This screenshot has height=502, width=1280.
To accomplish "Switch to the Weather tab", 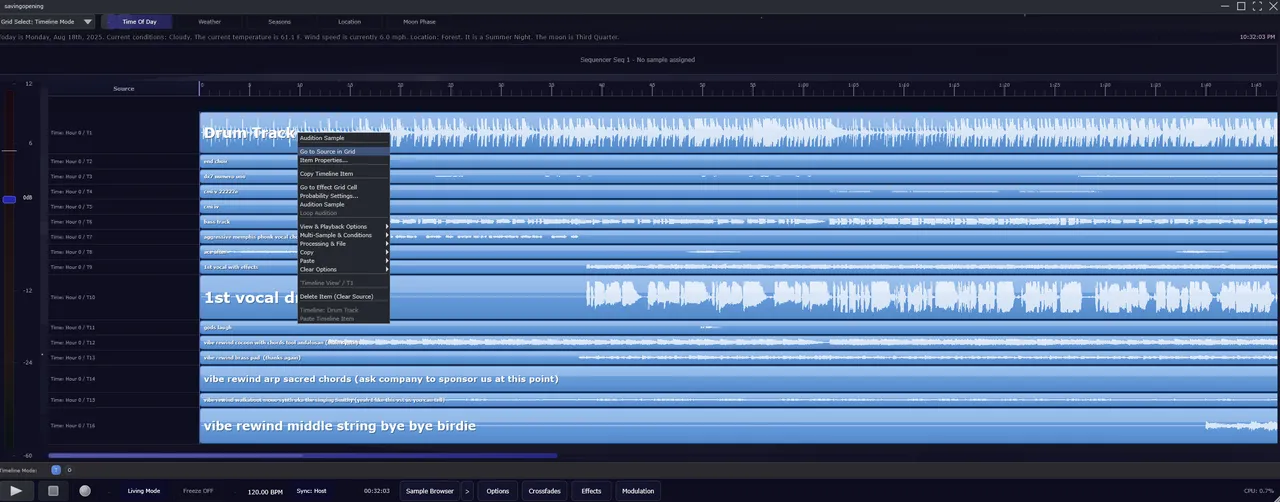I will (x=209, y=21).
